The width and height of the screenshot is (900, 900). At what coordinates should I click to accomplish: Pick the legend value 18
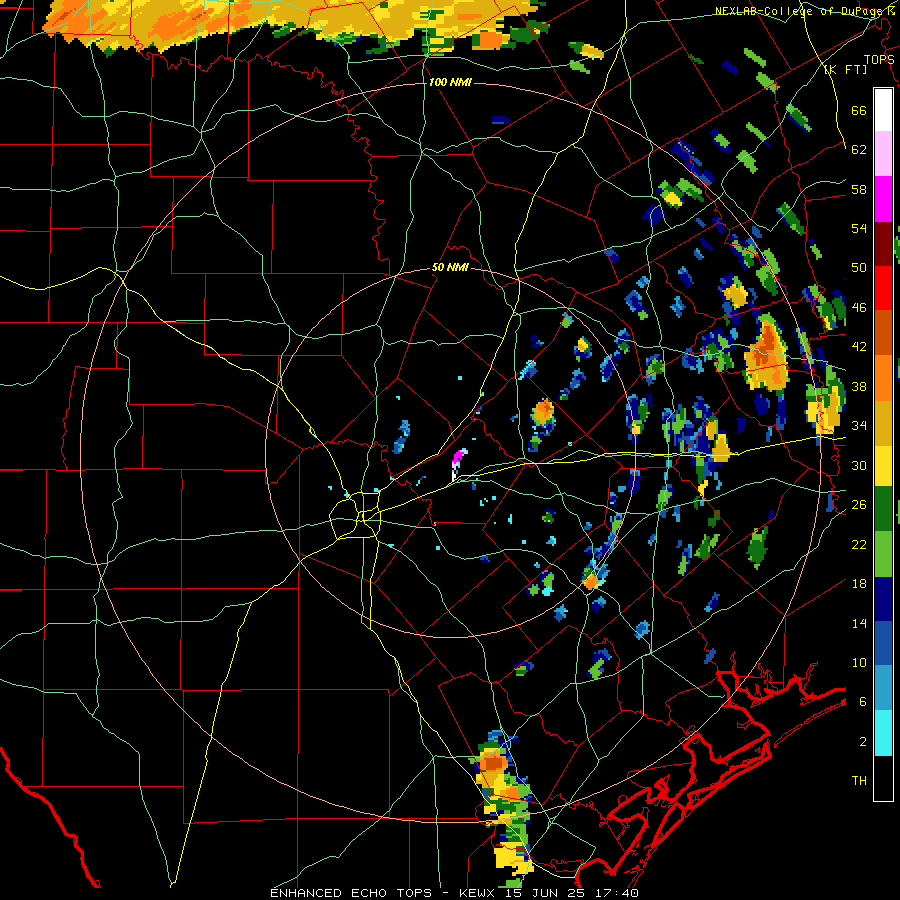point(859,583)
